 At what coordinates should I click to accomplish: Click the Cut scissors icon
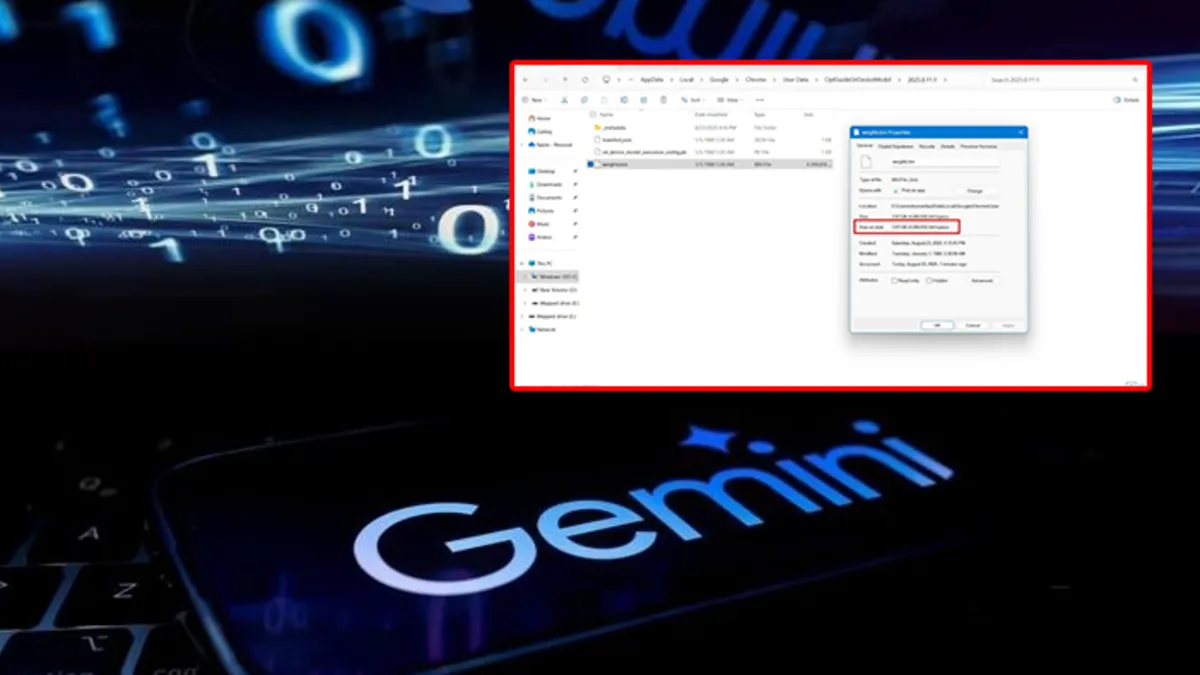click(564, 100)
